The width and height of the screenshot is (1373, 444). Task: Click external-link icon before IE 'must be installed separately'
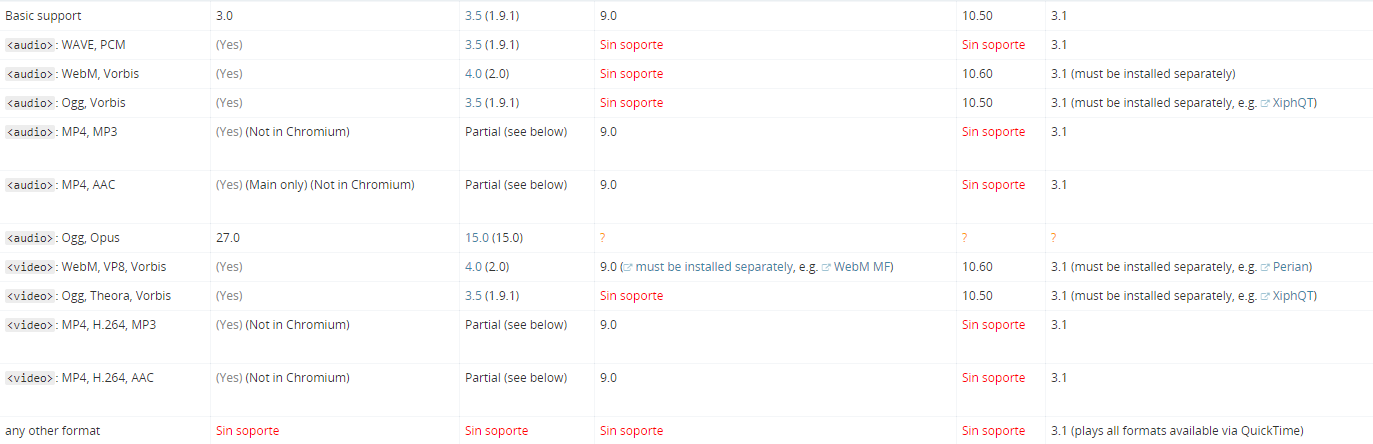[x=626, y=267]
